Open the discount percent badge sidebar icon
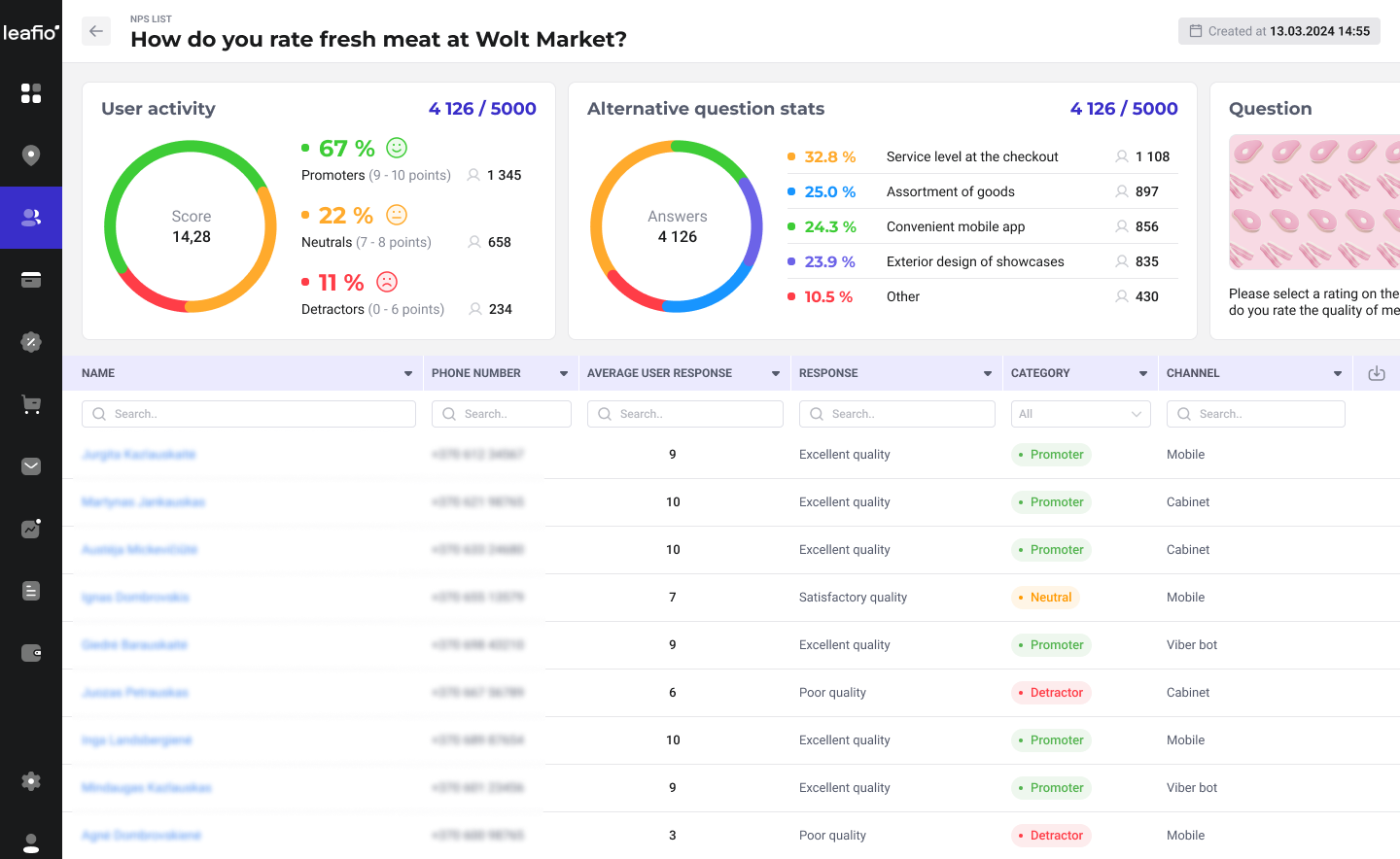The height and width of the screenshot is (859, 1400). point(31,342)
